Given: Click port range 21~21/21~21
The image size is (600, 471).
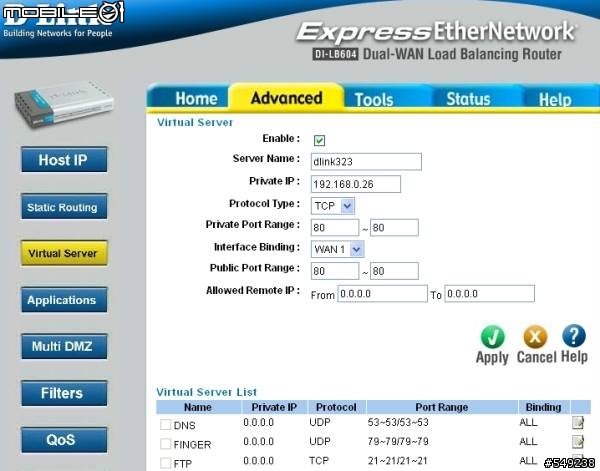Looking at the screenshot, I should click(x=398, y=461).
